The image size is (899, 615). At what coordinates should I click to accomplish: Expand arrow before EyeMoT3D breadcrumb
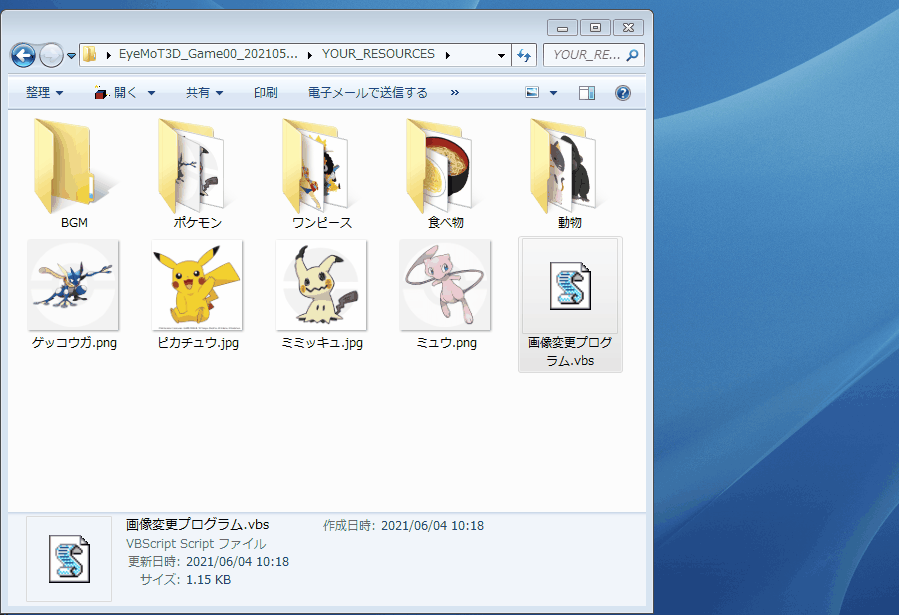pyautogui.click(x=108, y=55)
